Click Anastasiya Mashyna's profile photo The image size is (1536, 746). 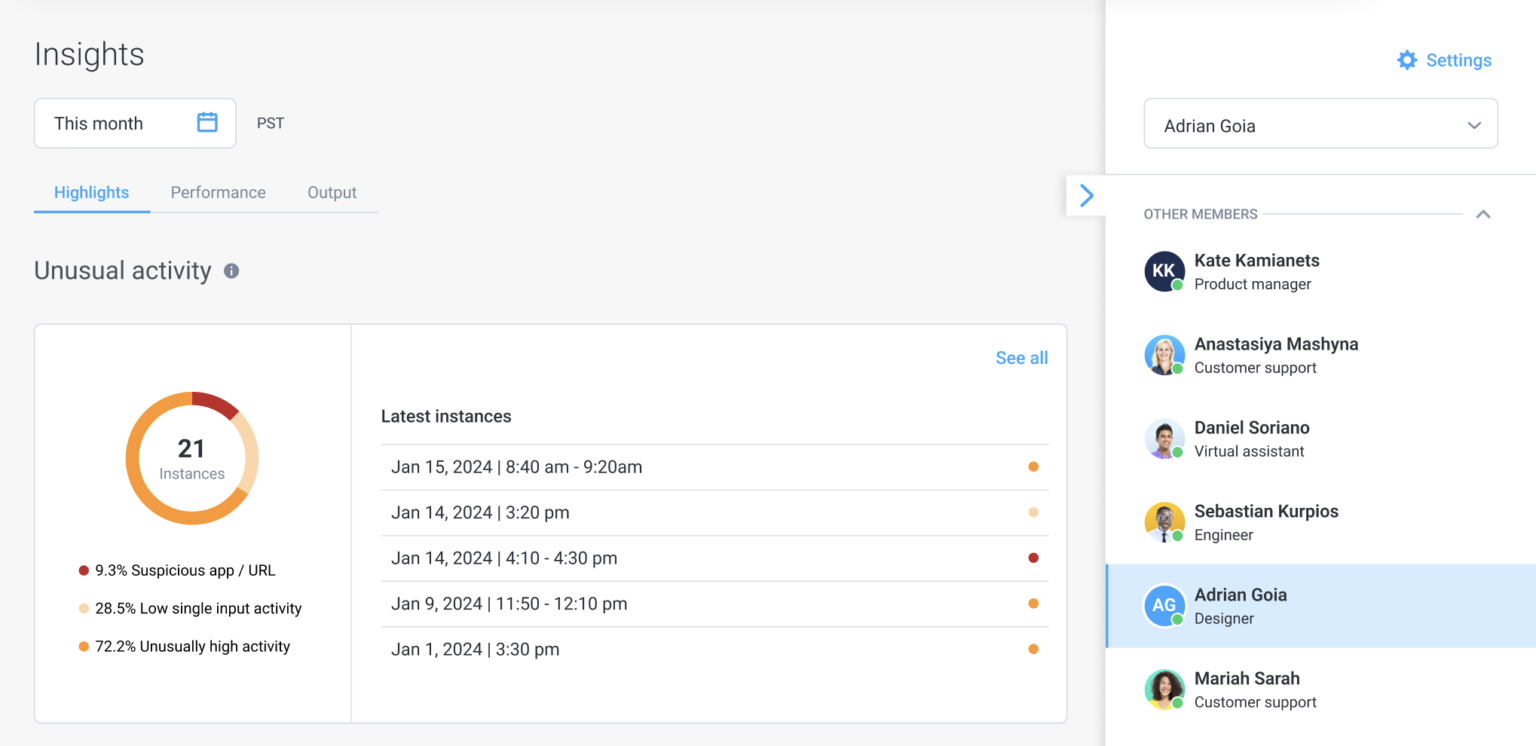[1164, 355]
